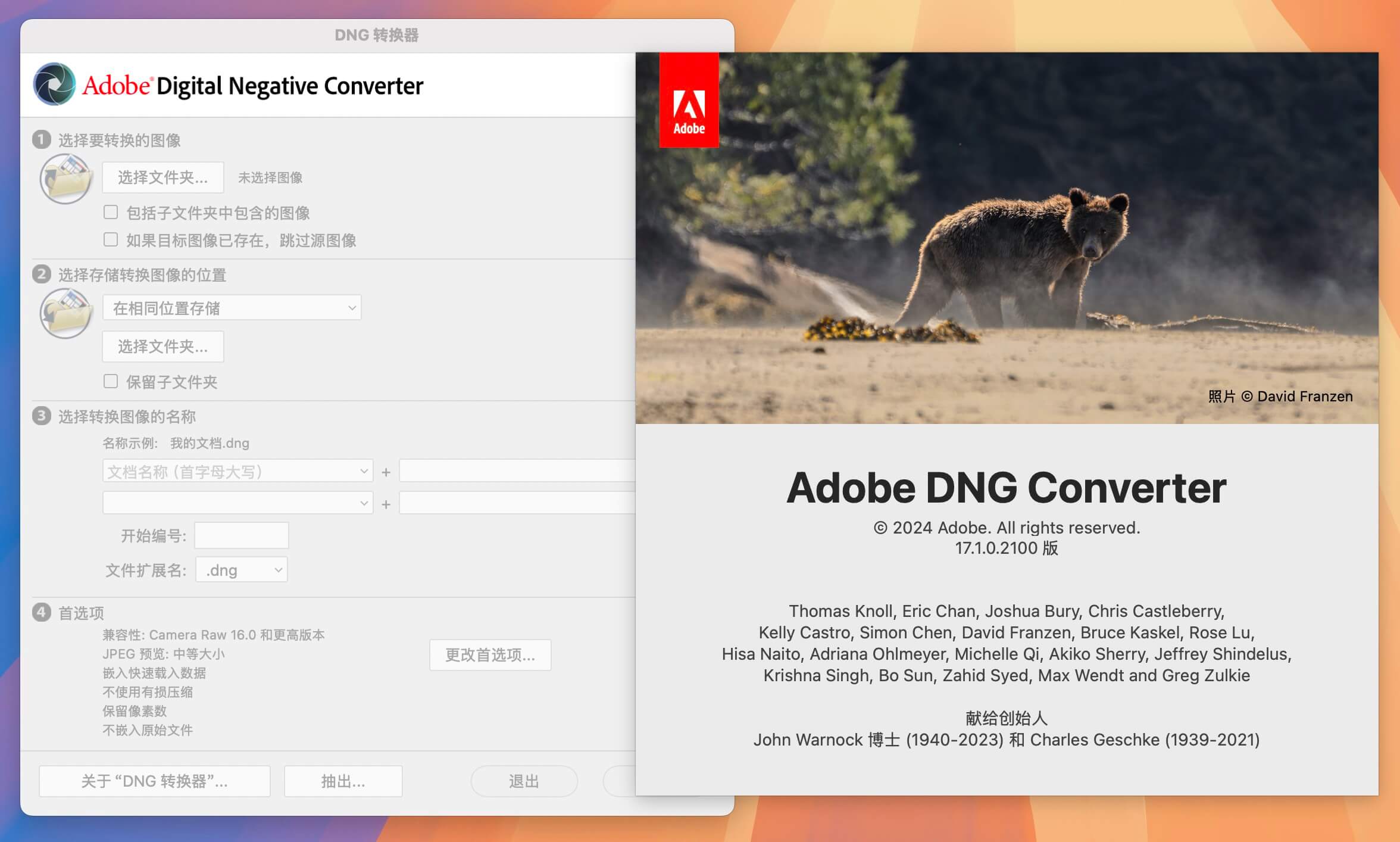Screen dimensions: 1400x842
Task: Click the source folder icon in step 1
Action: click(66, 178)
